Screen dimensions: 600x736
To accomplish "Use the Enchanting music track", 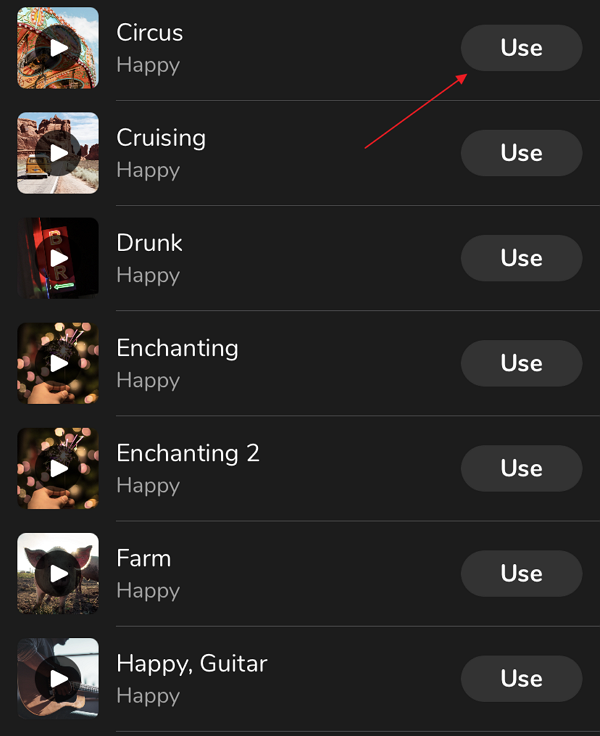I will tap(522, 363).
